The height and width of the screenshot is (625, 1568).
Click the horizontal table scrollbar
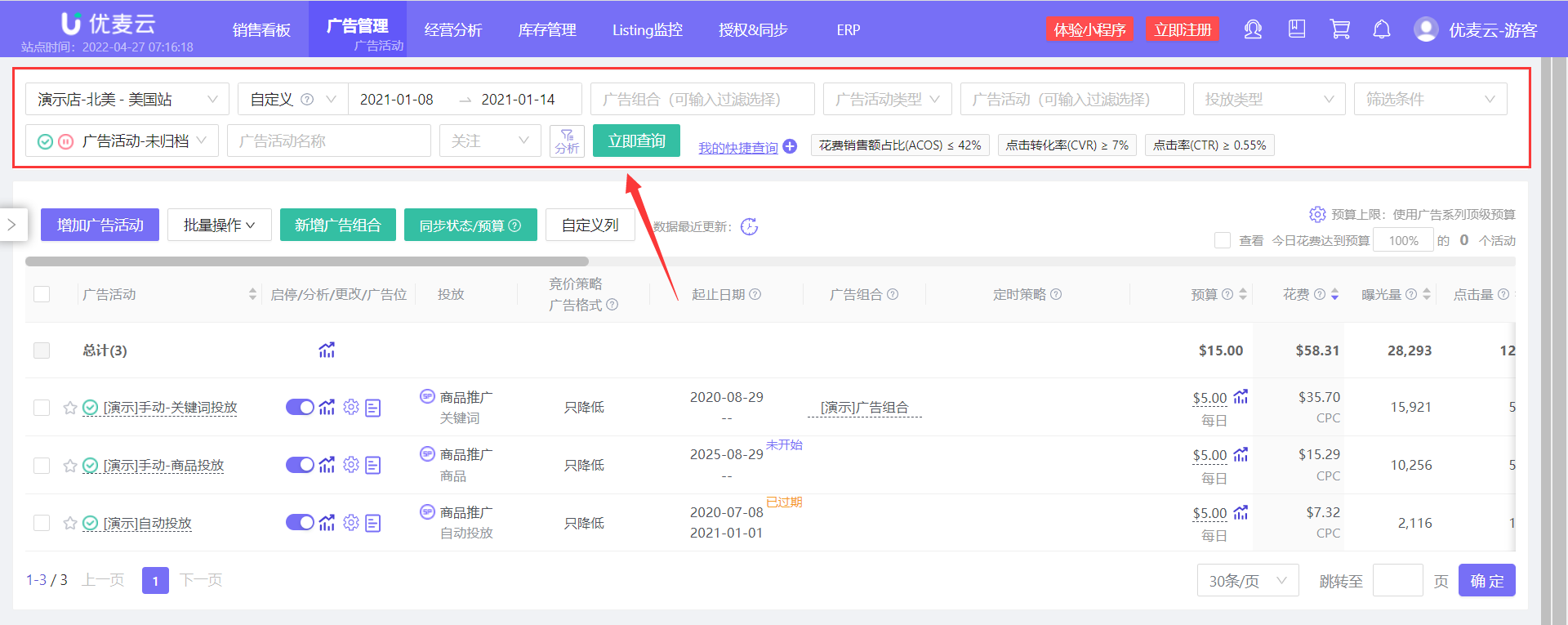point(307,261)
